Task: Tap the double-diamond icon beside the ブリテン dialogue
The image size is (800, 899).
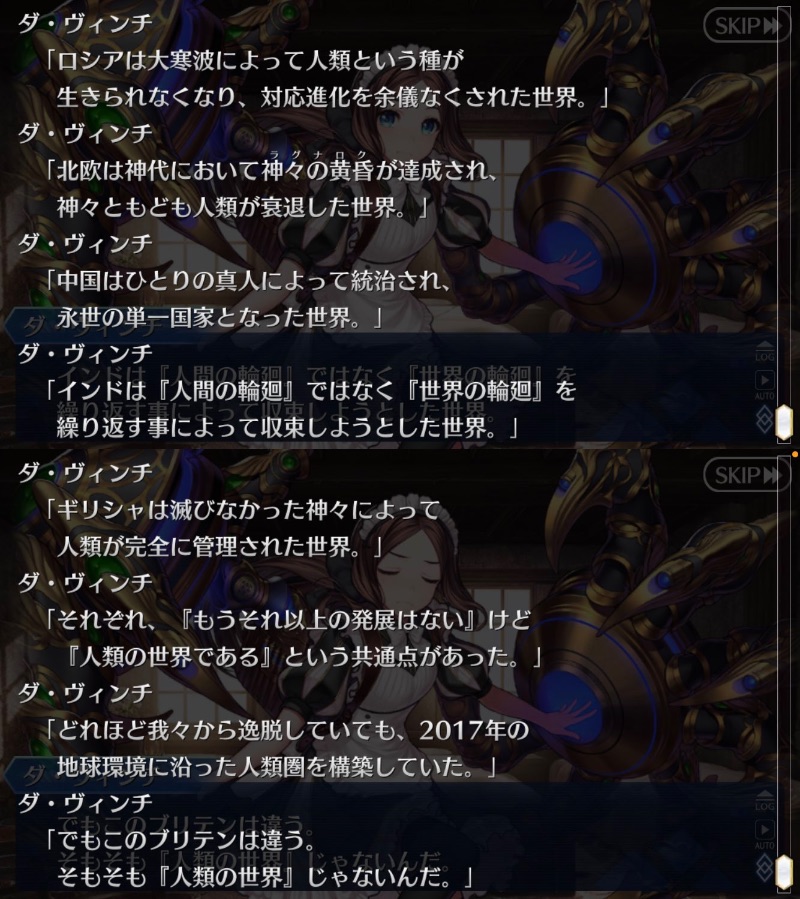Action: point(764,870)
